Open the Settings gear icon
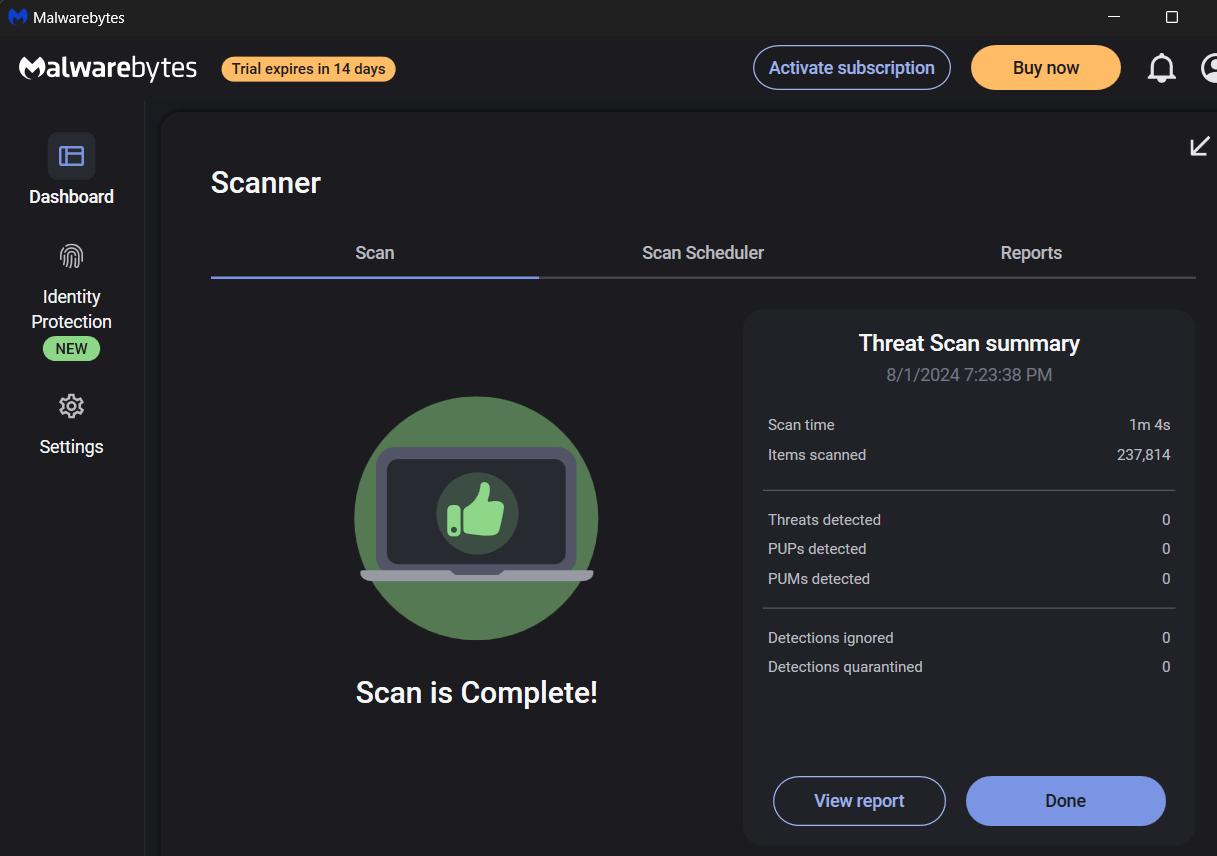 [x=71, y=406]
